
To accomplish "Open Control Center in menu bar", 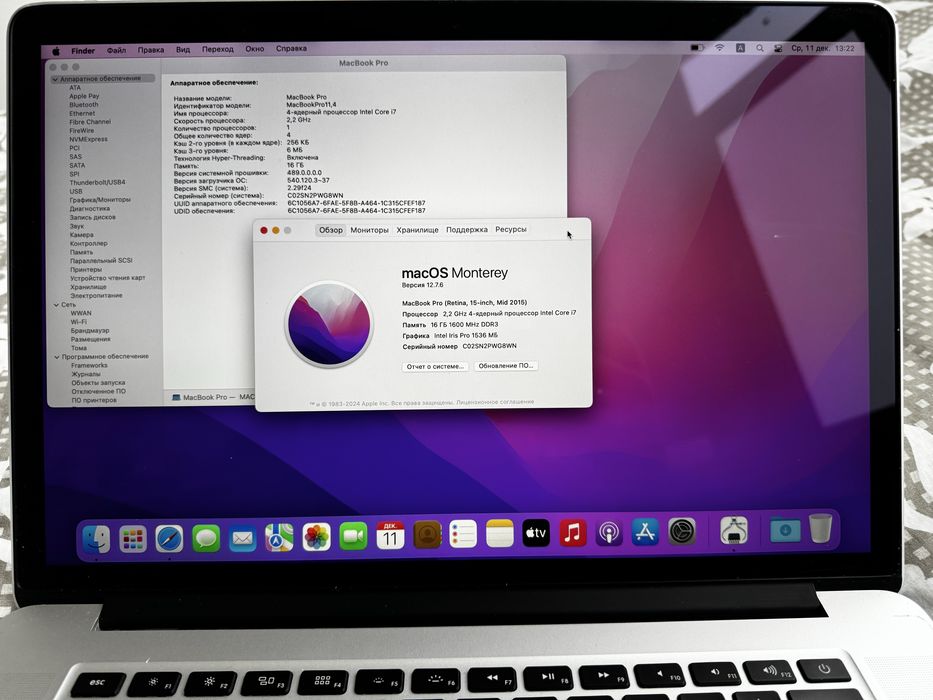I will coord(778,48).
